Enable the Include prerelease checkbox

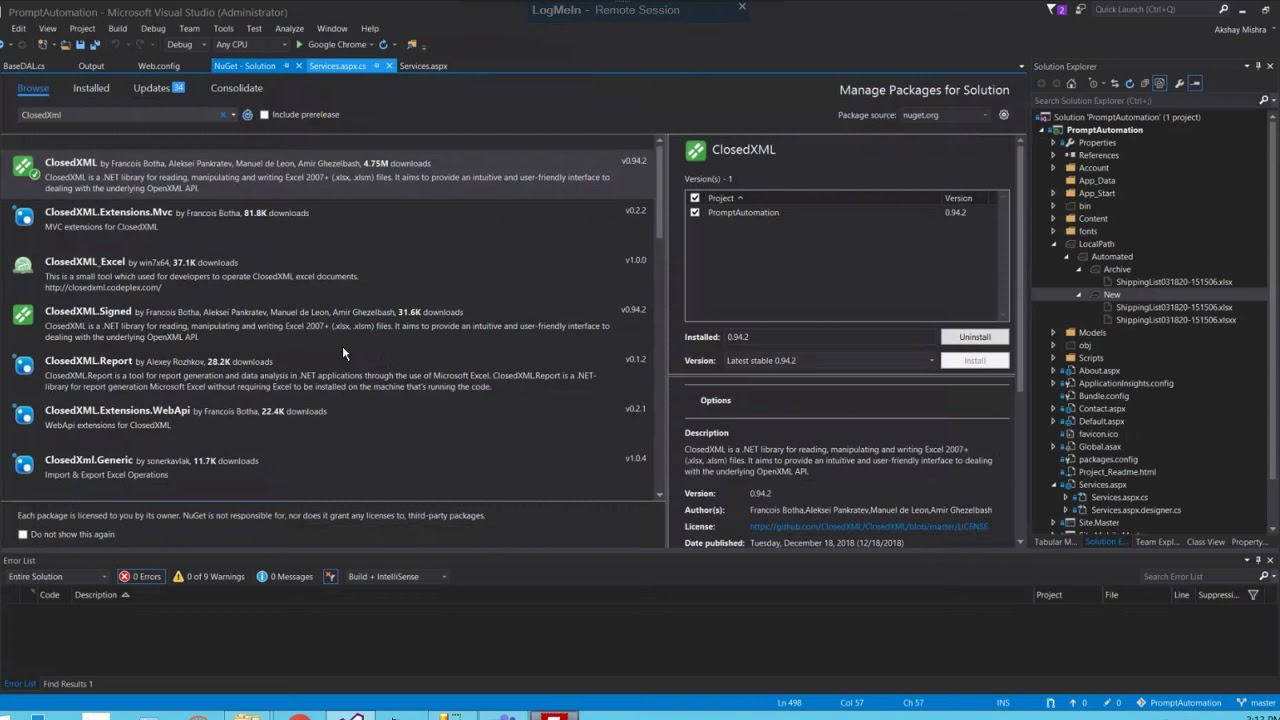(x=264, y=115)
